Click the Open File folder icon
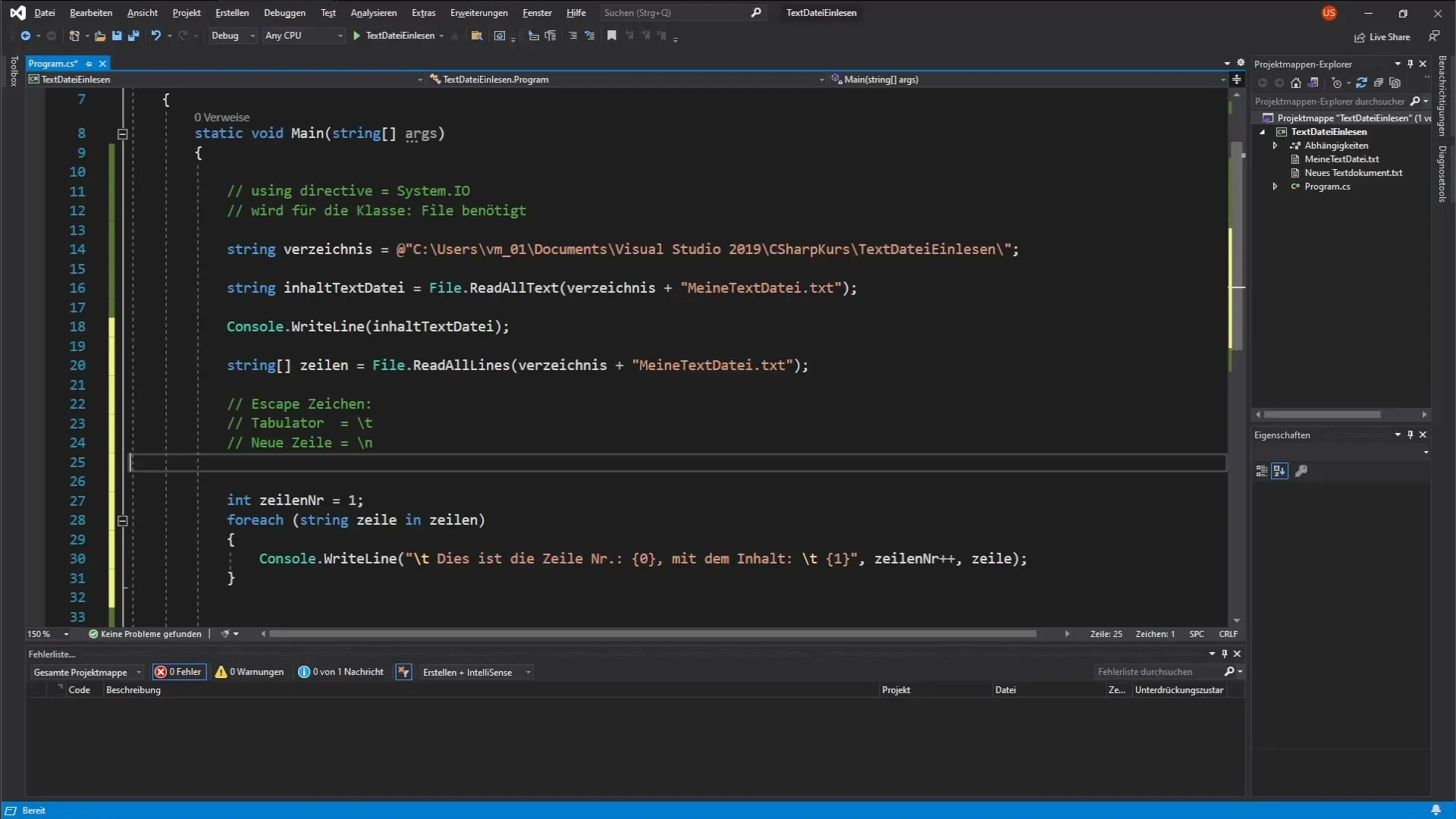This screenshot has height=819, width=1456. pos(99,36)
